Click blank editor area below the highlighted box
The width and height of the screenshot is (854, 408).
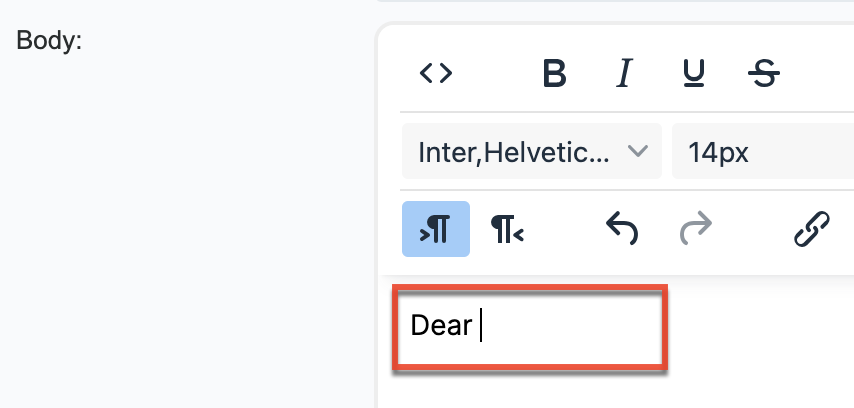point(600,392)
